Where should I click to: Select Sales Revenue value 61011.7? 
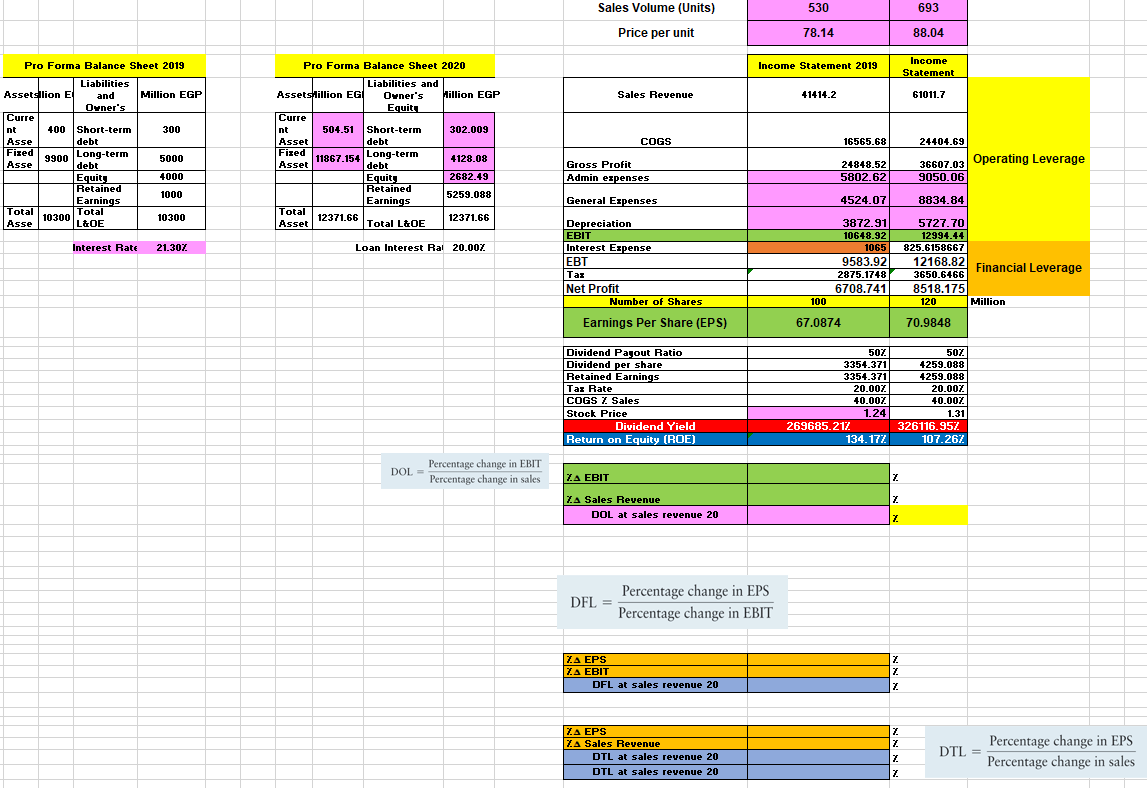click(x=928, y=95)
